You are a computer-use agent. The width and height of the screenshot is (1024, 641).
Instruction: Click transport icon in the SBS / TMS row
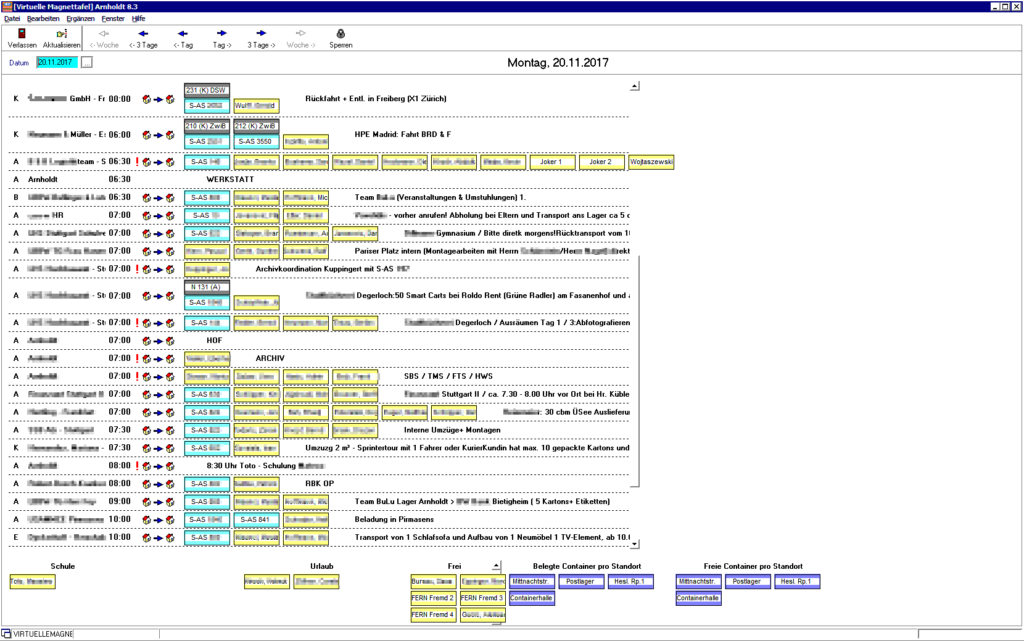(158, 377)
